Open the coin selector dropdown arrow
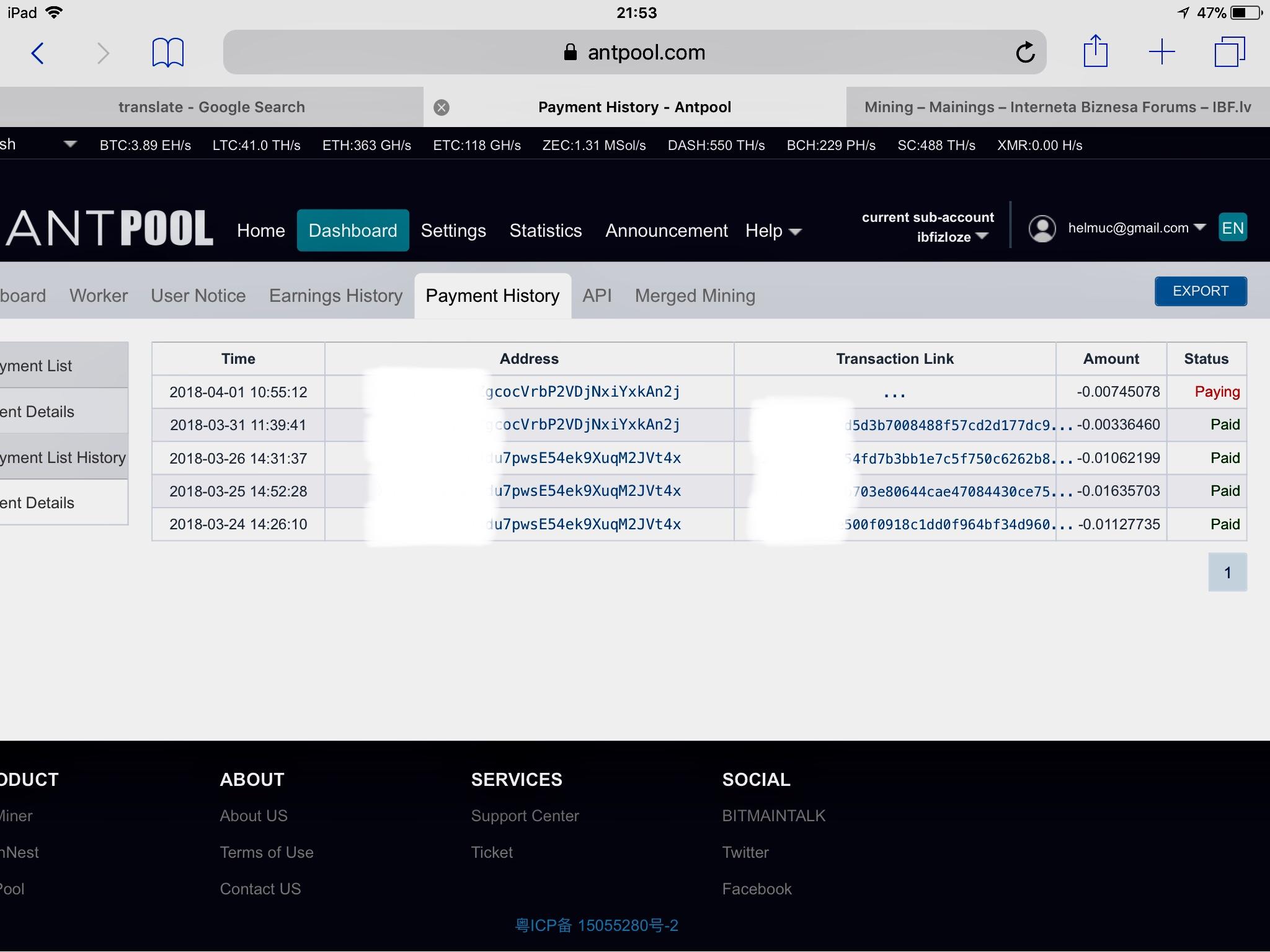 pos(70,144)
